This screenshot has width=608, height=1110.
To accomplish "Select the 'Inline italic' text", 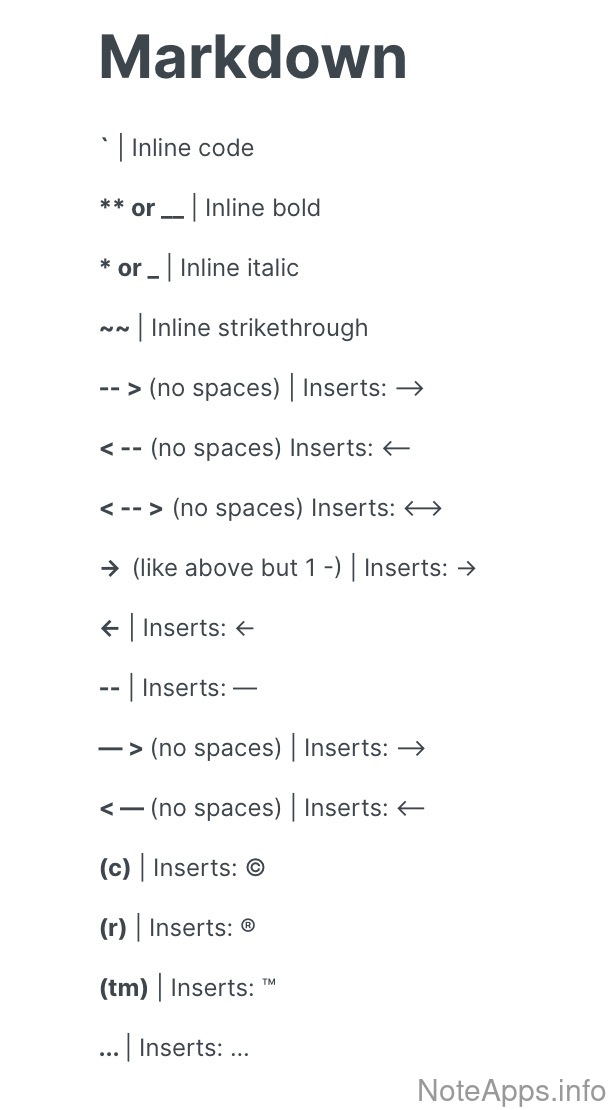I will [x=239, y=268].
